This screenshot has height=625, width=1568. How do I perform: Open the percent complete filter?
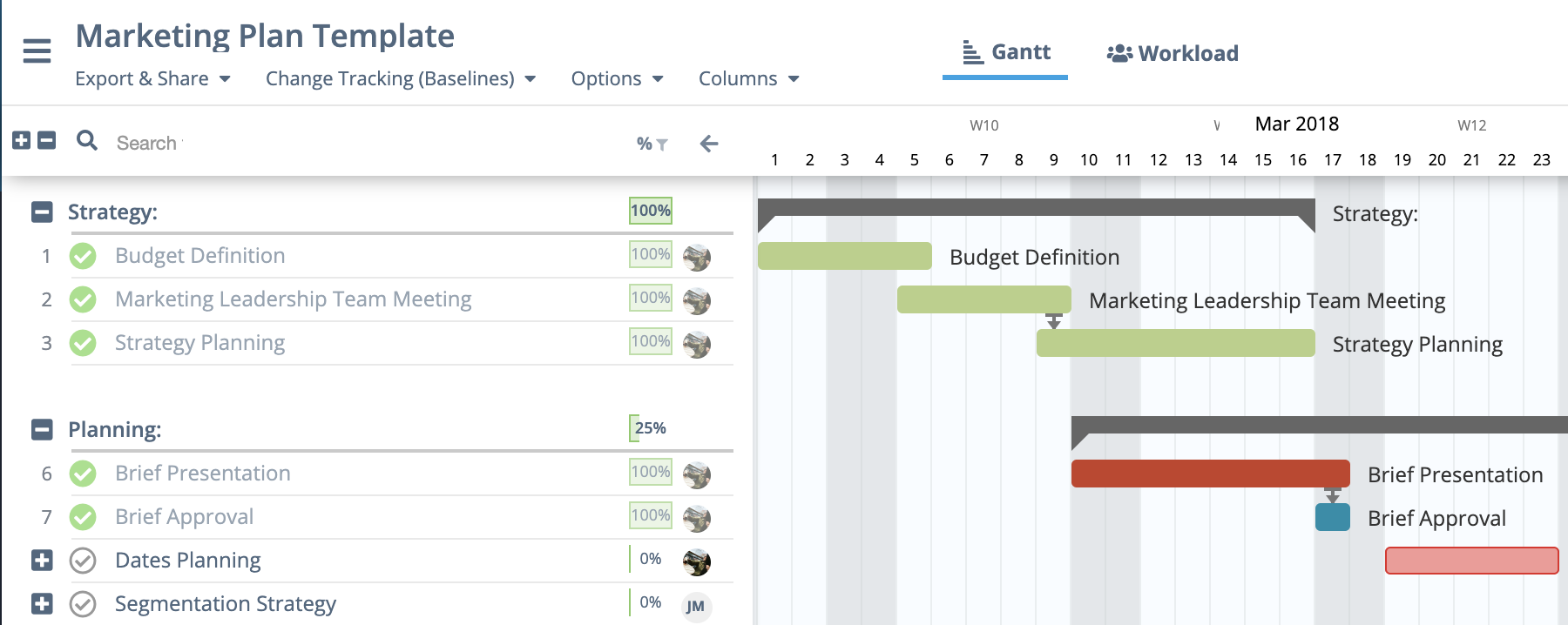[652, 144]
